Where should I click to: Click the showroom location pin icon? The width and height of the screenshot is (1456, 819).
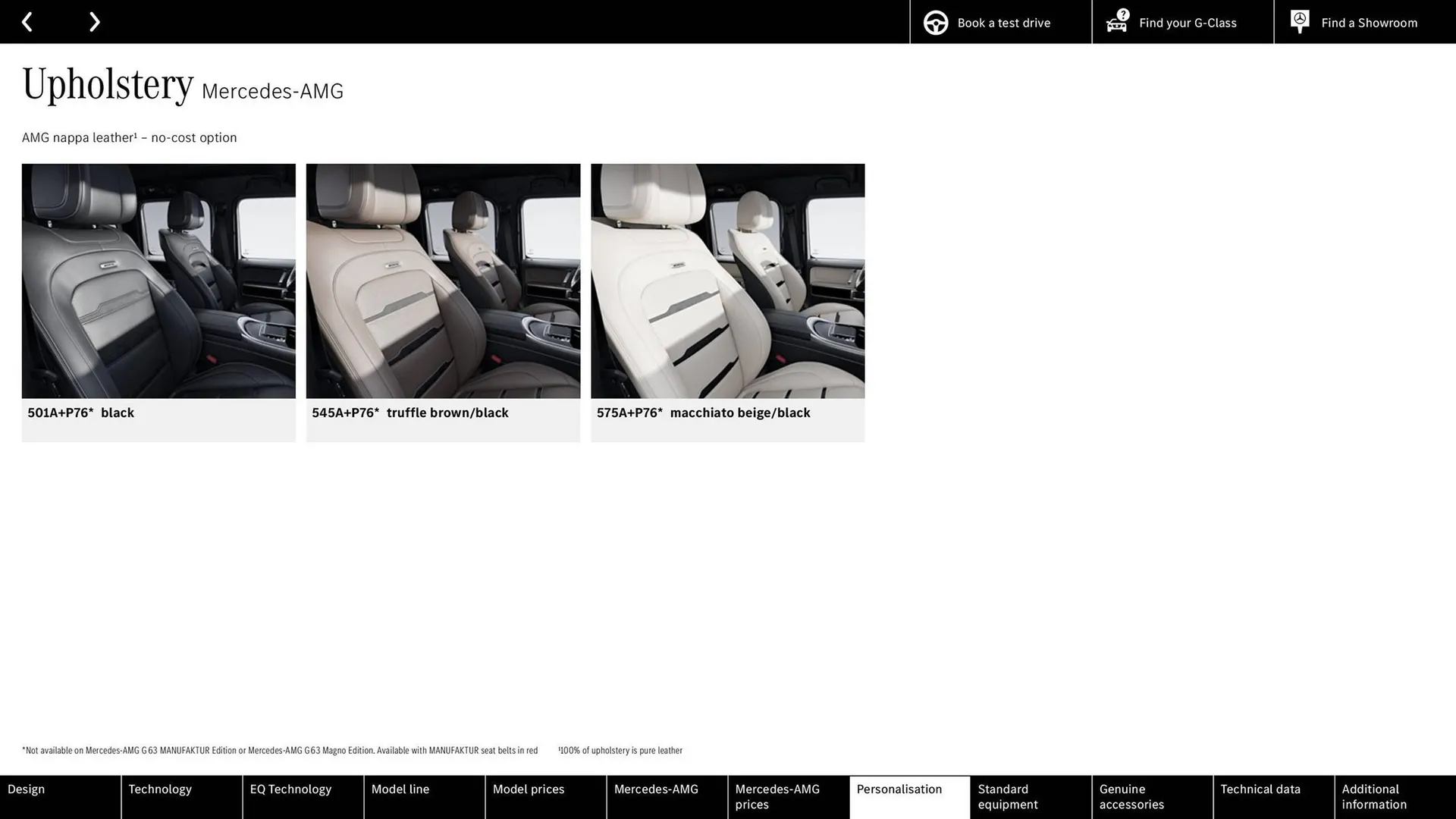pos(1299,21)
